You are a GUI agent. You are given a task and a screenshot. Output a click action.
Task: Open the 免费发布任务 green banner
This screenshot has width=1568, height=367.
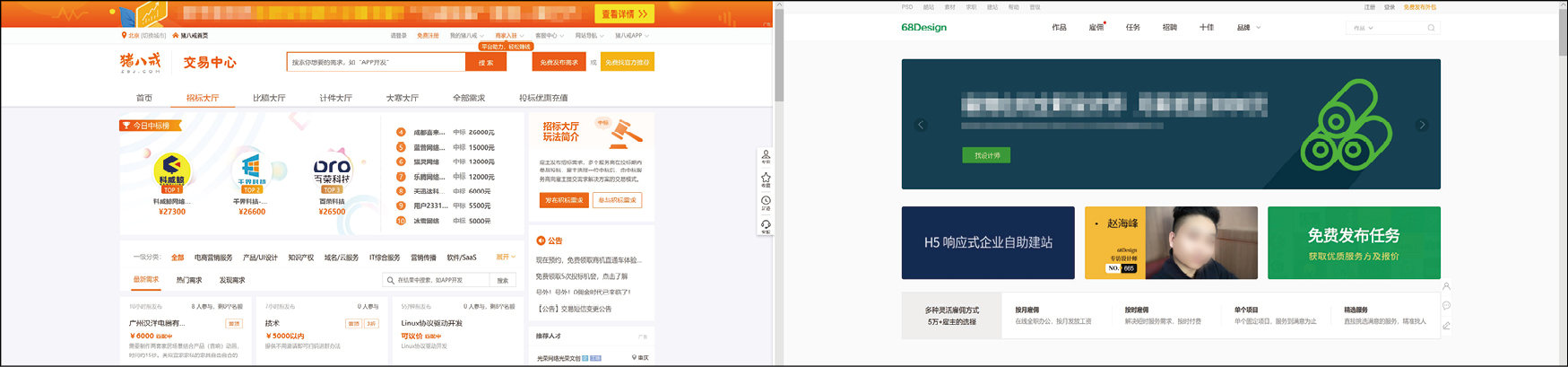[1354, 243]
